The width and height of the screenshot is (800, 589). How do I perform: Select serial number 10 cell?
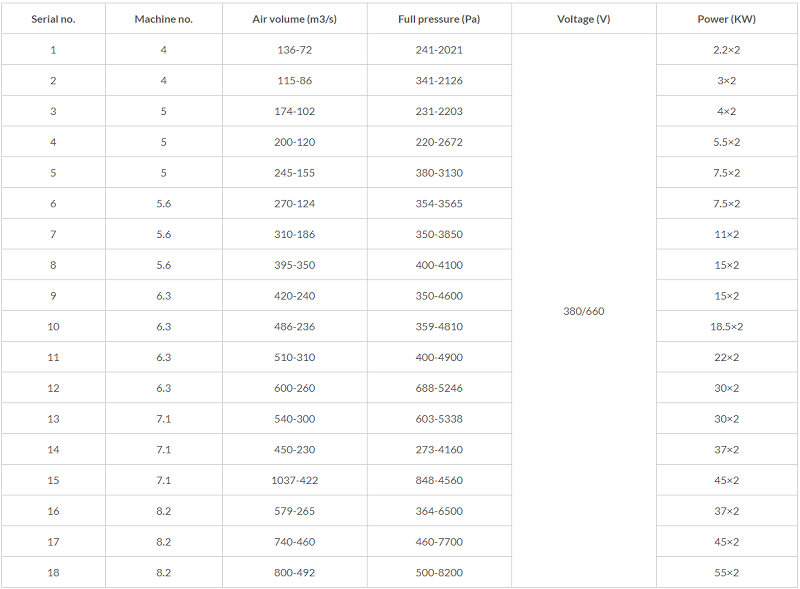(x=53, y=327)
